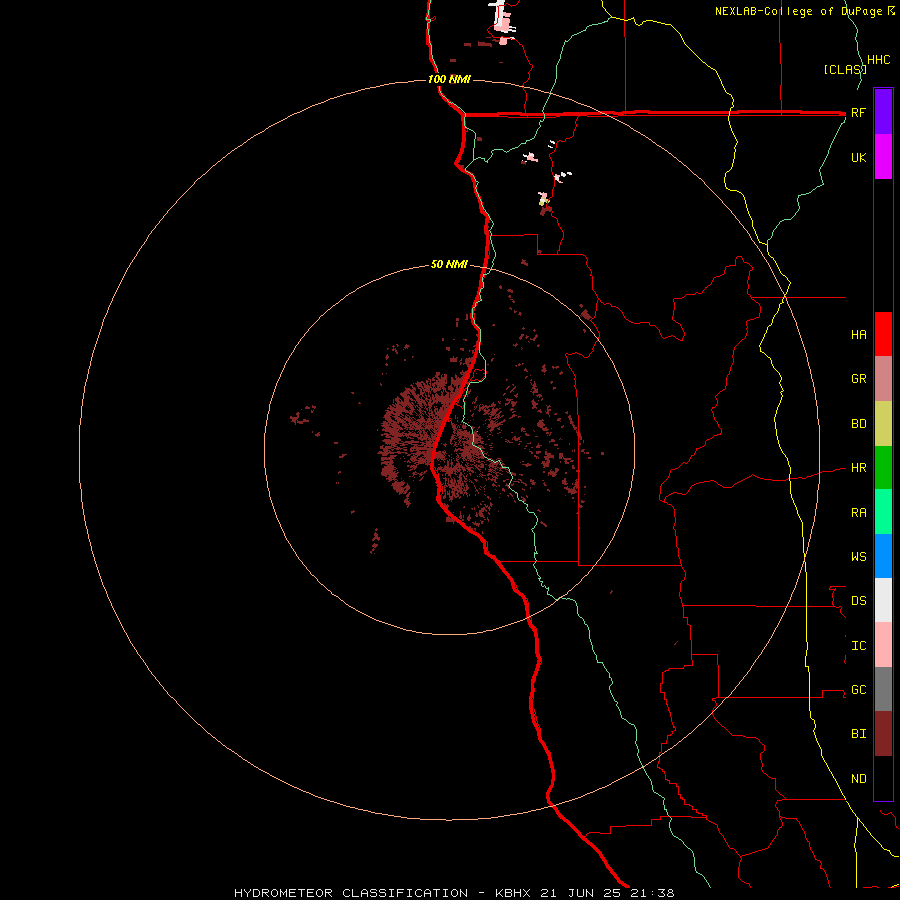The image size is (900, 900).
Task: Click the gray GC legend swatch
Action: point(883,689)
